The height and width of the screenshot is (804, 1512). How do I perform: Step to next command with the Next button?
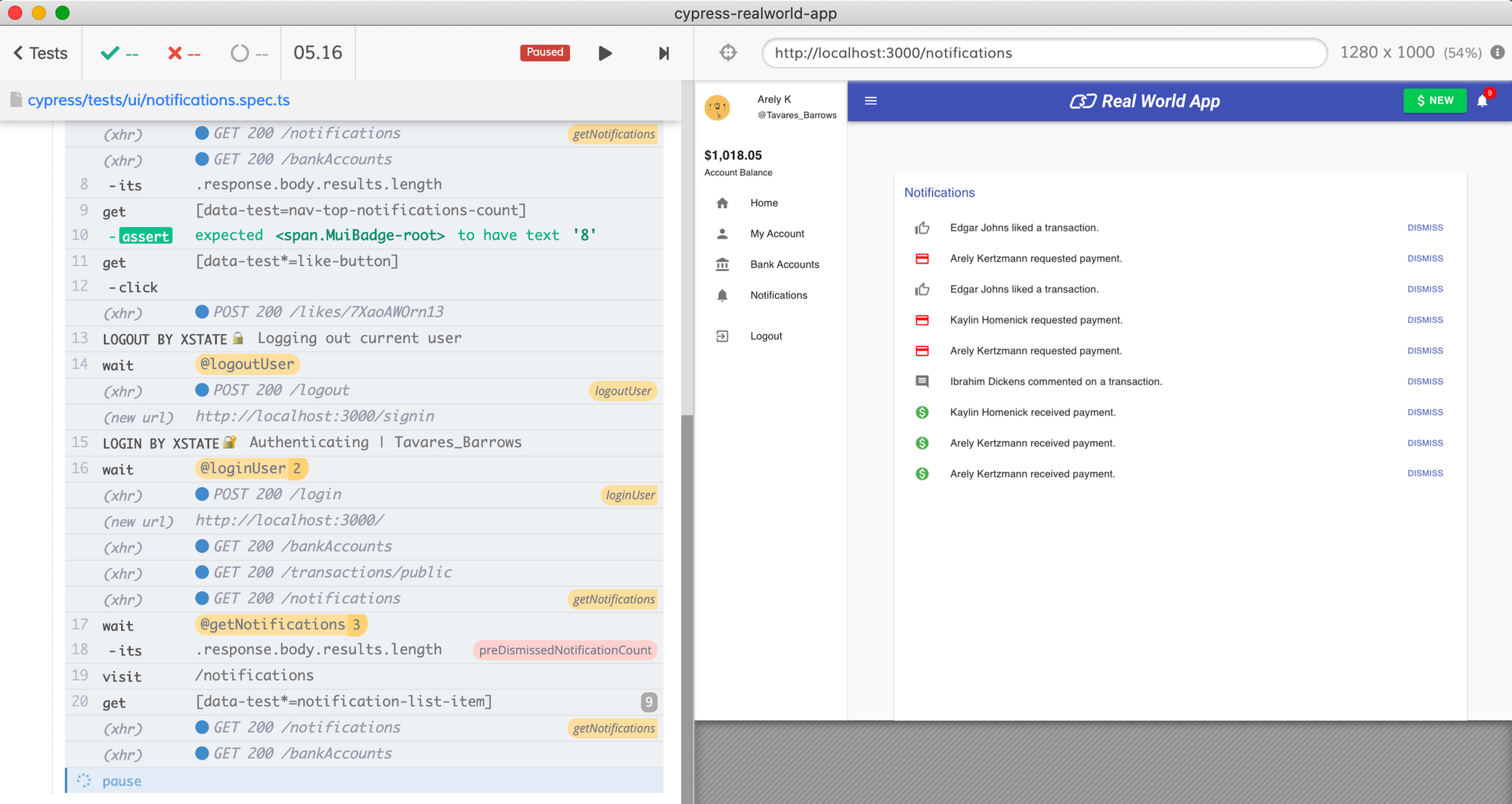664,53
